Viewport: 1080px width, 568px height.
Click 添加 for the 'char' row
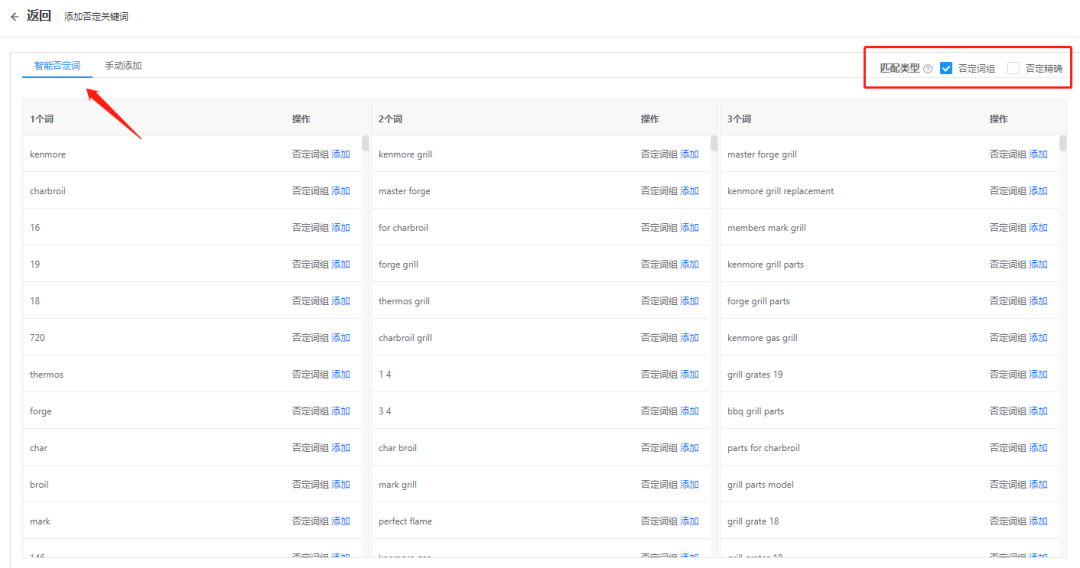pyautogui.click(x=340, y=448)
